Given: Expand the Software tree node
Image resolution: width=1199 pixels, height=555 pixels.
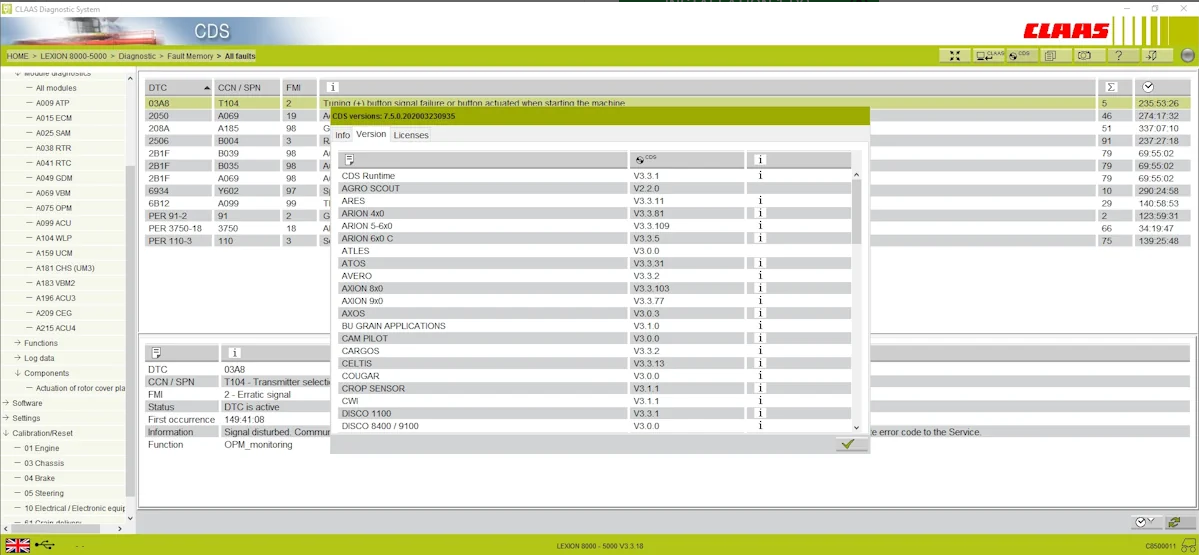Looking at the screenshot, I should point(26,403).
